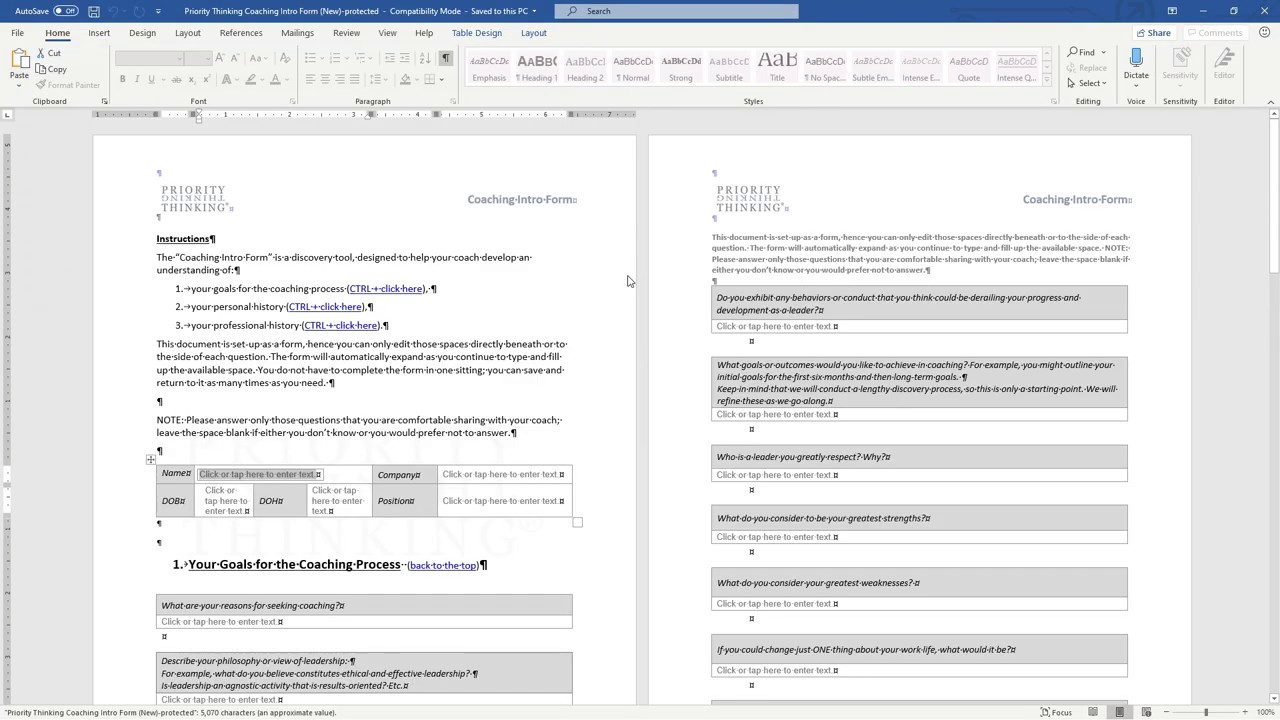The width and height of the screenshot is (1280, 720).
Task: Switch to Web Layout view icon
Action: click(1146, 712)
